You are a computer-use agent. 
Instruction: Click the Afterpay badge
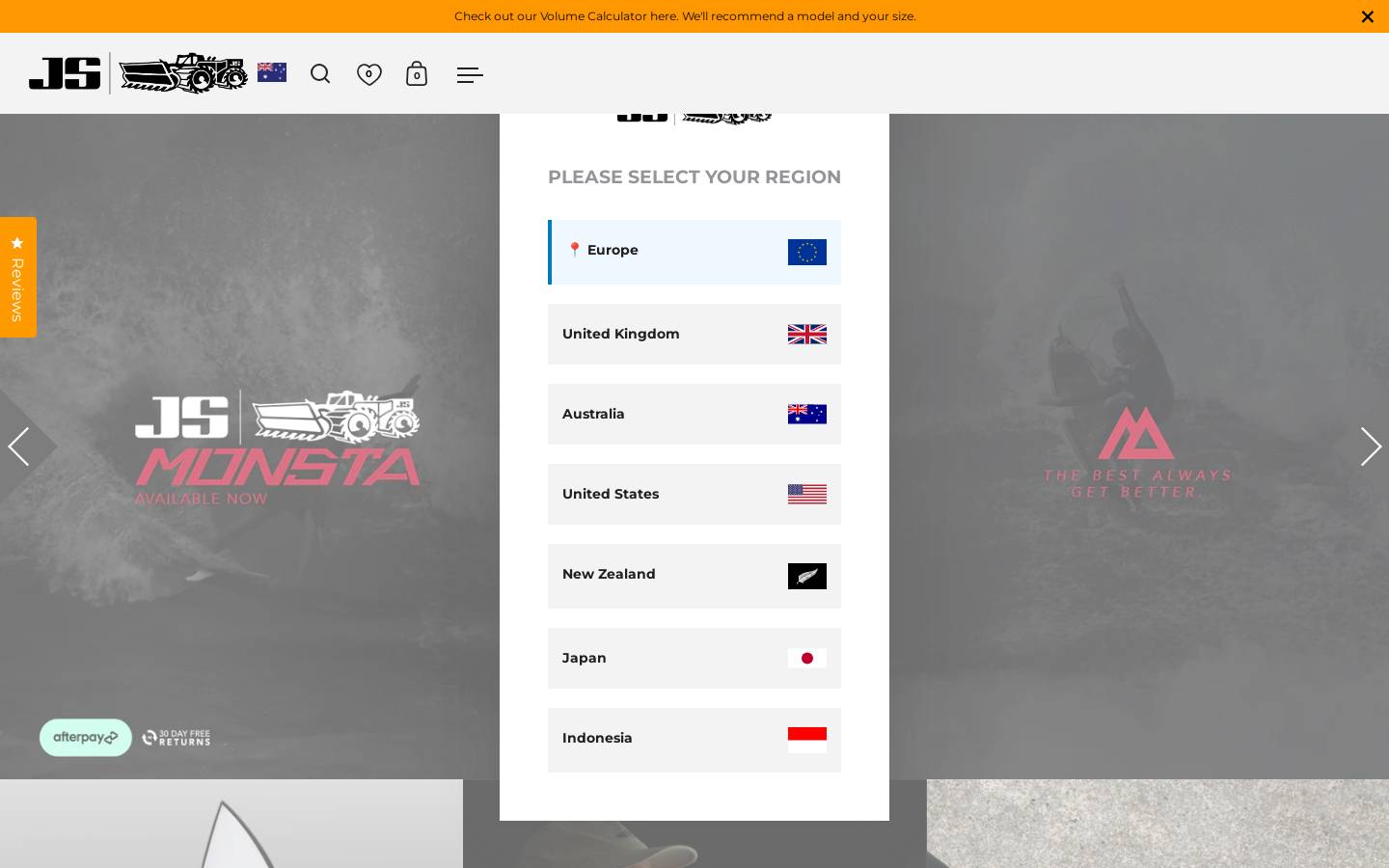[x=86, y=738]
